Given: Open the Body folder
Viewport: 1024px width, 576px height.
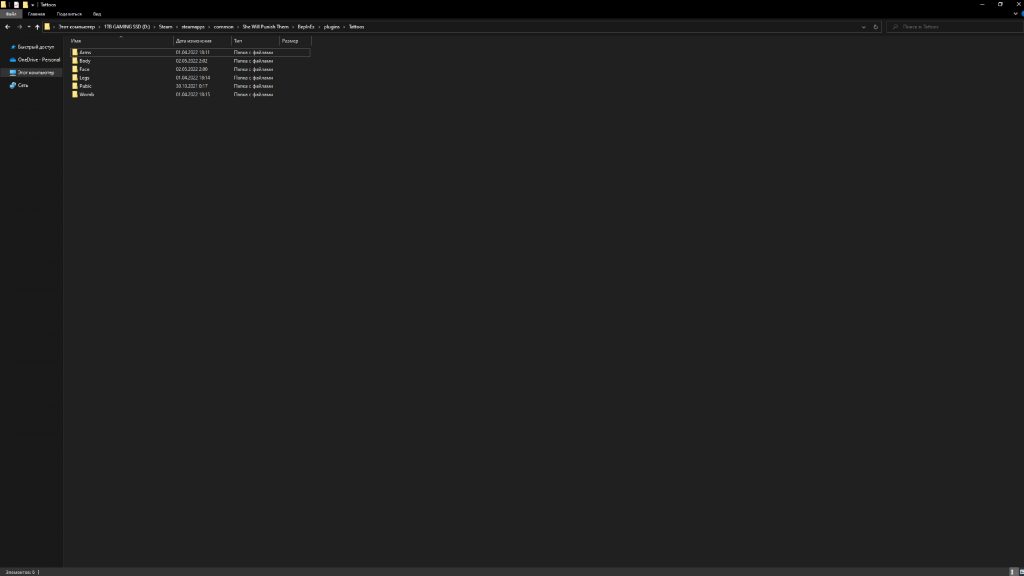Looking at the screenshot, I should coord(85,61).
